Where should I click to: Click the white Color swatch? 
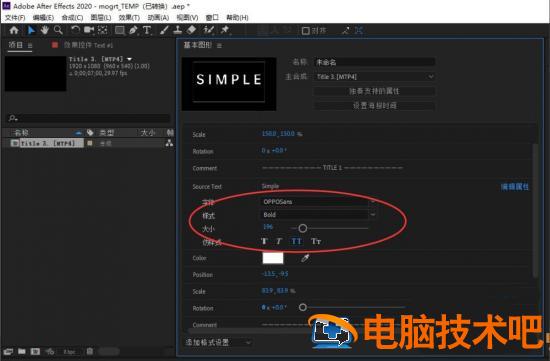[273, 258]
